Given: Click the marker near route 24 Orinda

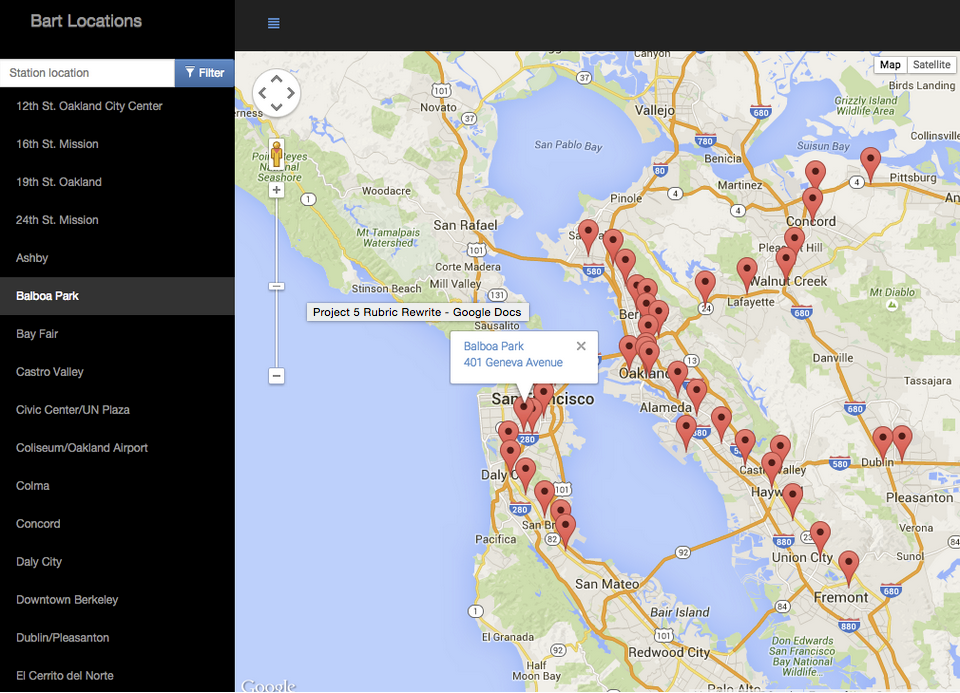Looking at the screenshot, I should point(705,285).
